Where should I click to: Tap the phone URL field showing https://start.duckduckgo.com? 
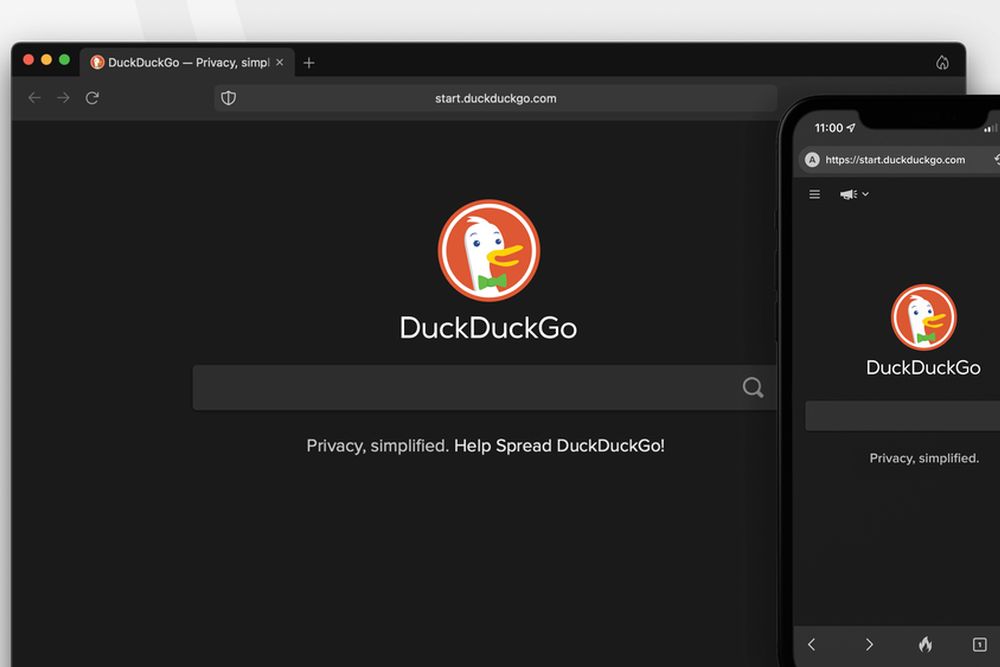click(895, 160)
